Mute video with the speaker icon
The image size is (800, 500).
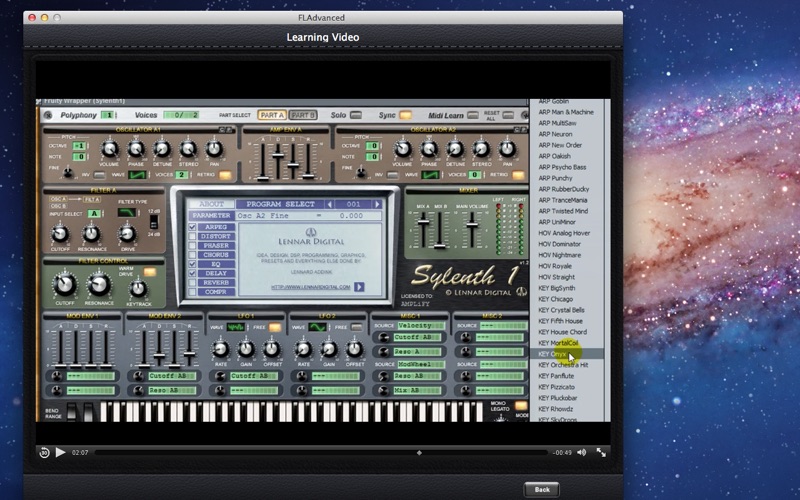click(582, 452)
